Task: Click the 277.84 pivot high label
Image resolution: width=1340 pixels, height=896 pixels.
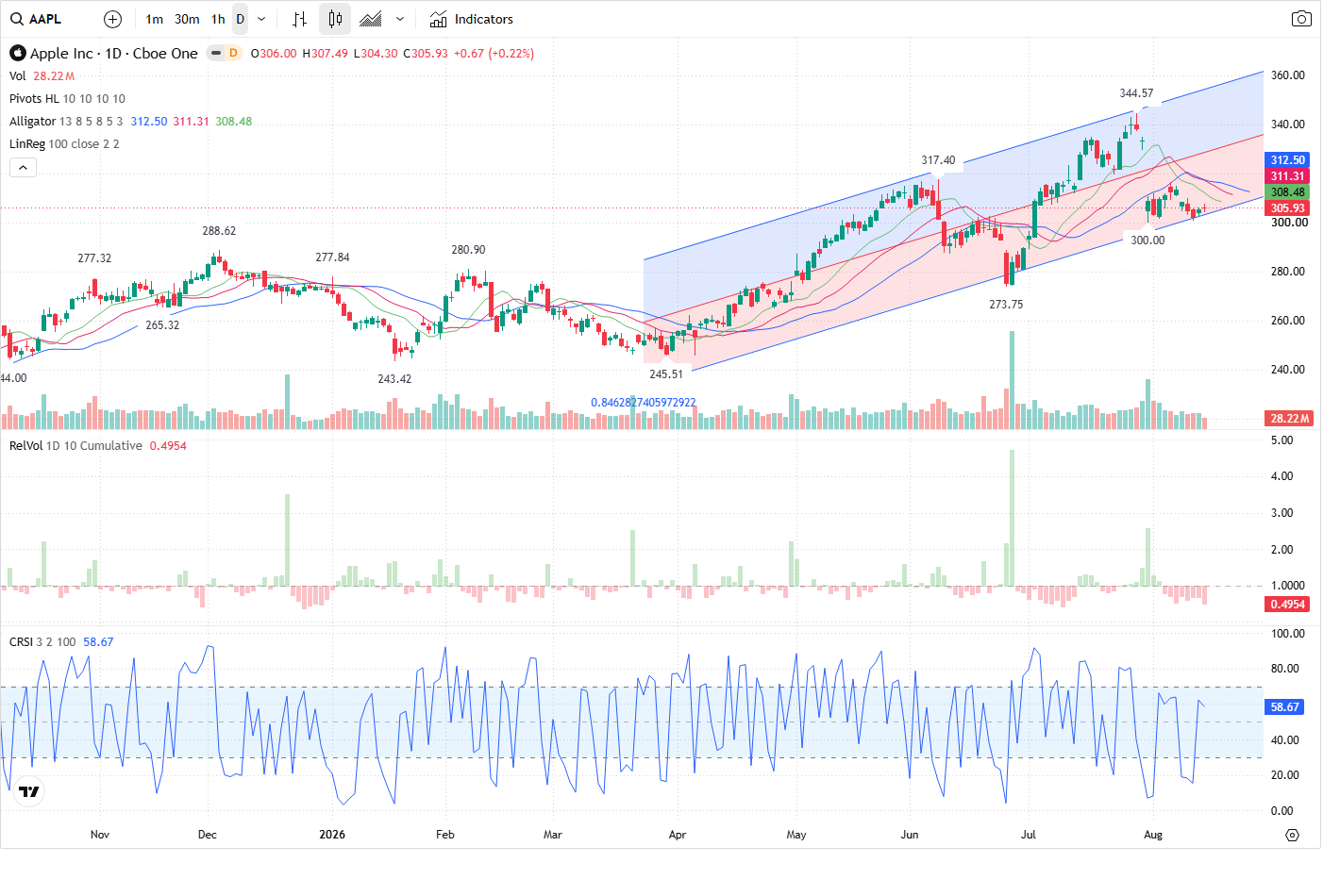Action: (332, 257)
